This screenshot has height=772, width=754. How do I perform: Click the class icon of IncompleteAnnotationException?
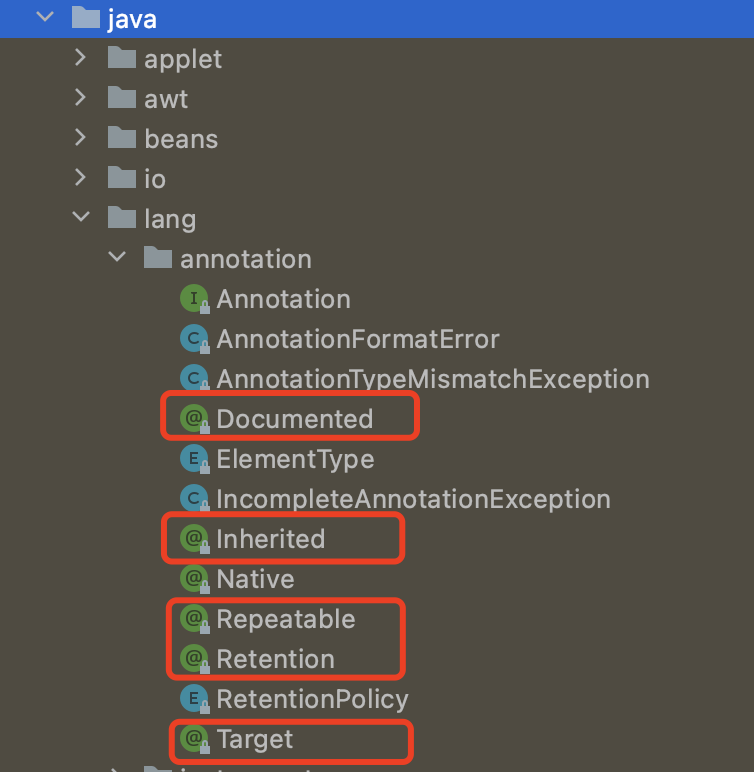[195, 499]
